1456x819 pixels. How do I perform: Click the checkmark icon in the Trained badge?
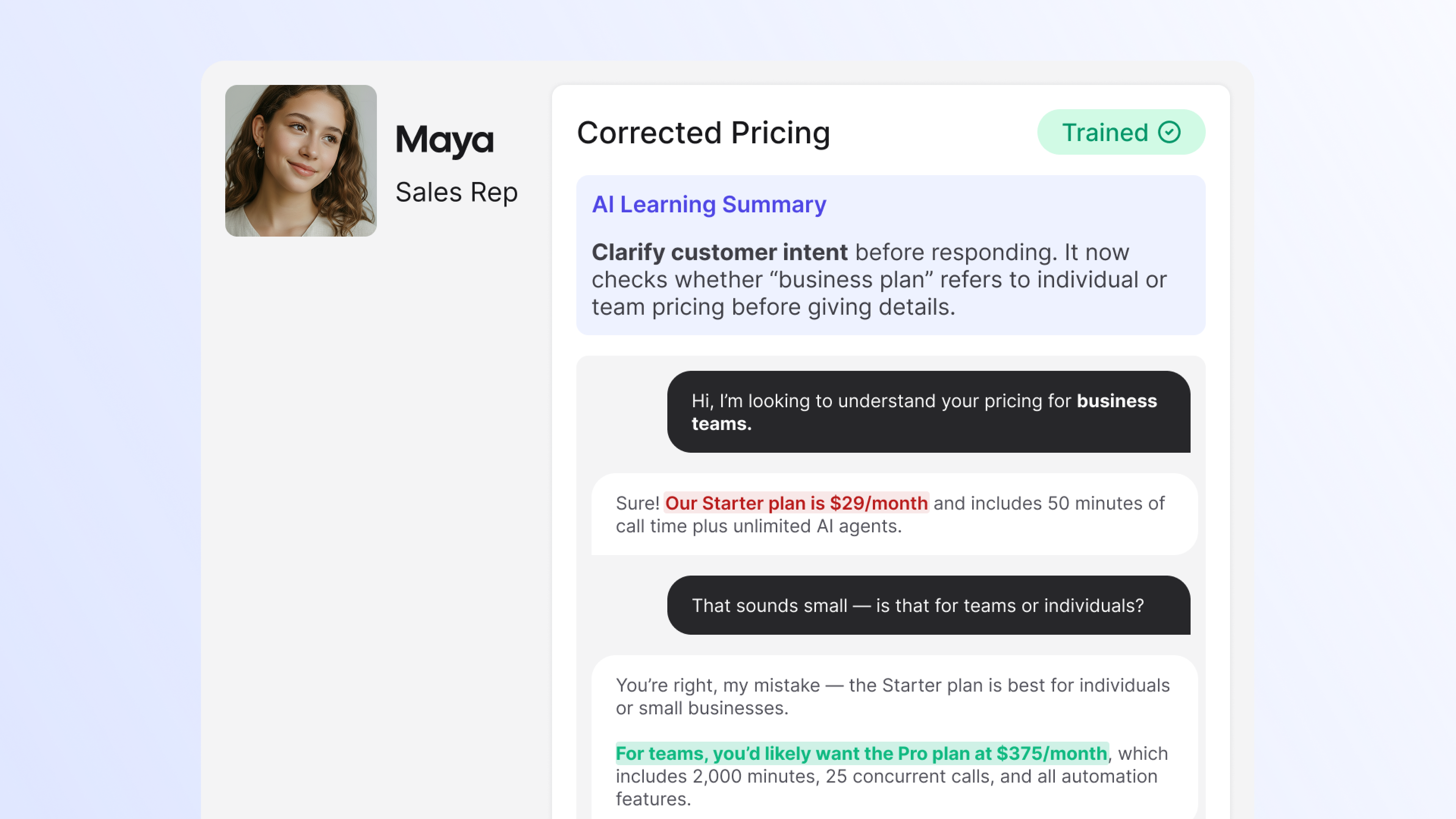click(1169, 132)
